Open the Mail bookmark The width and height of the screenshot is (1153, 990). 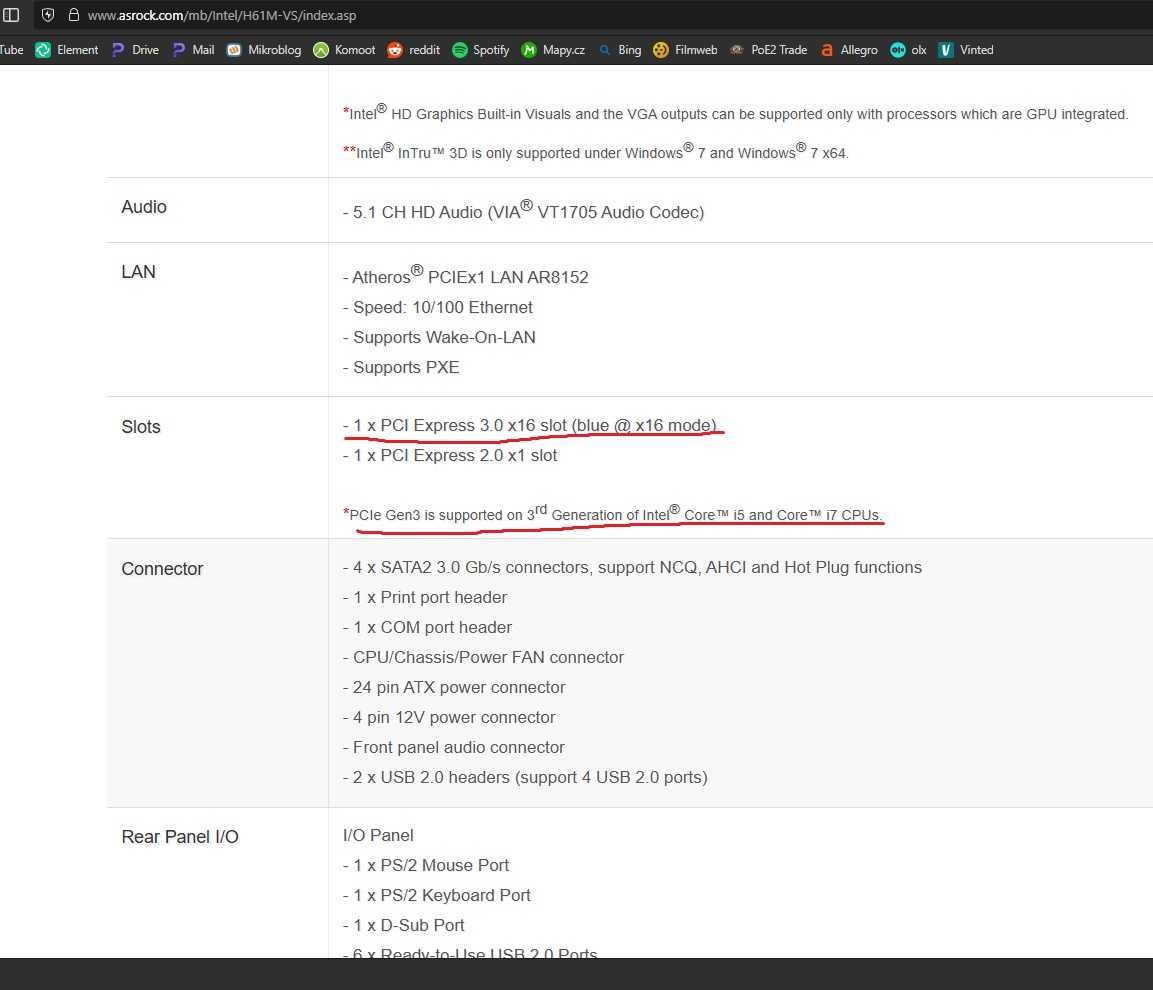(x=193, y=50)
